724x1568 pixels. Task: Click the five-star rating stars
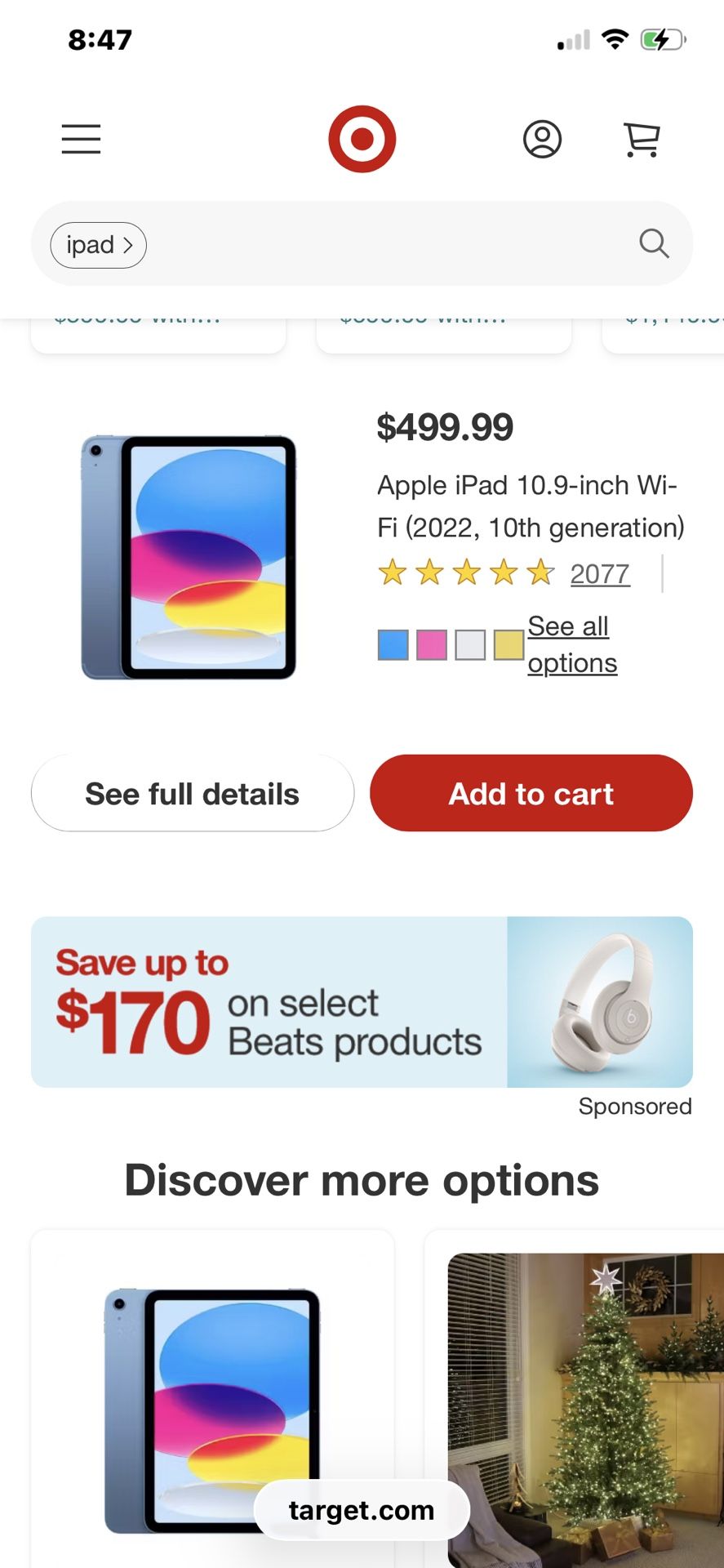(x=465, y=573)
